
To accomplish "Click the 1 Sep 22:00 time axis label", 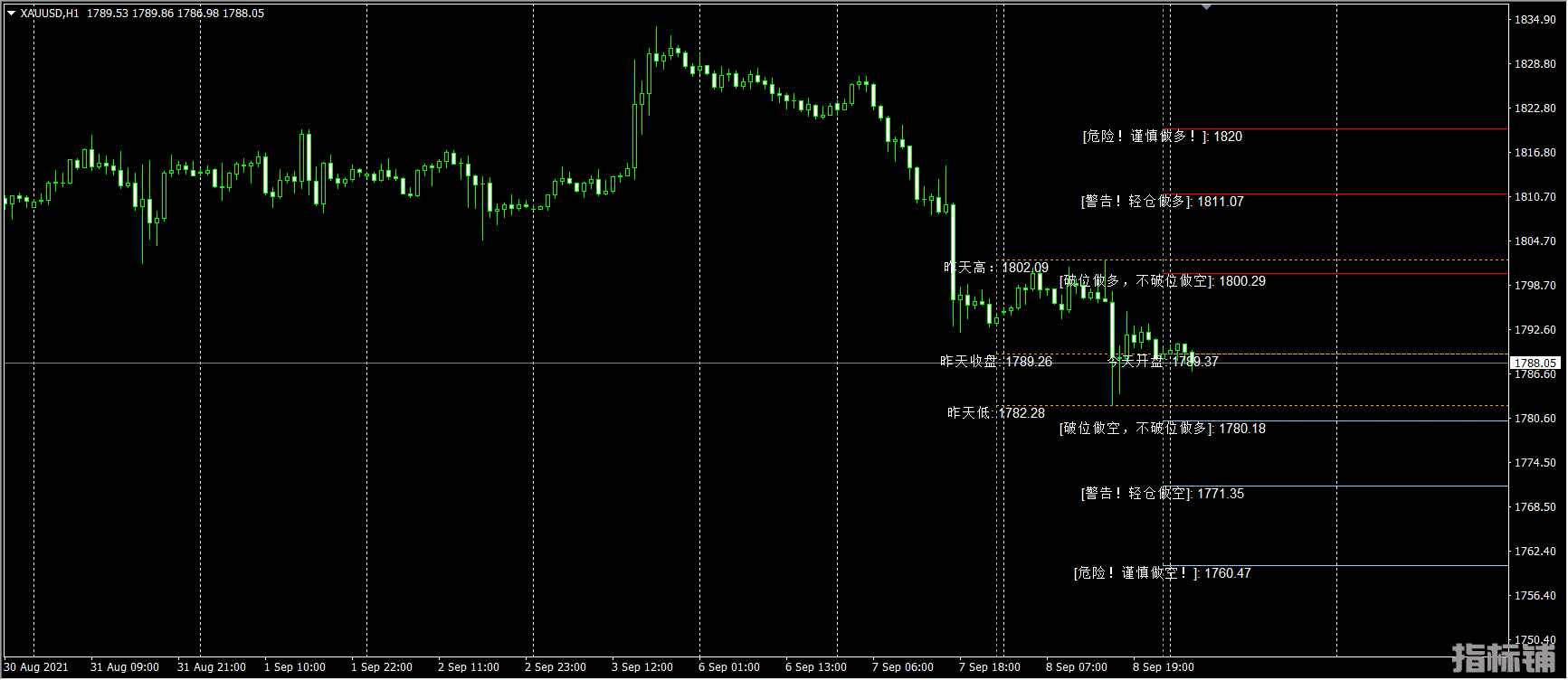I will (x=382, y=667).
